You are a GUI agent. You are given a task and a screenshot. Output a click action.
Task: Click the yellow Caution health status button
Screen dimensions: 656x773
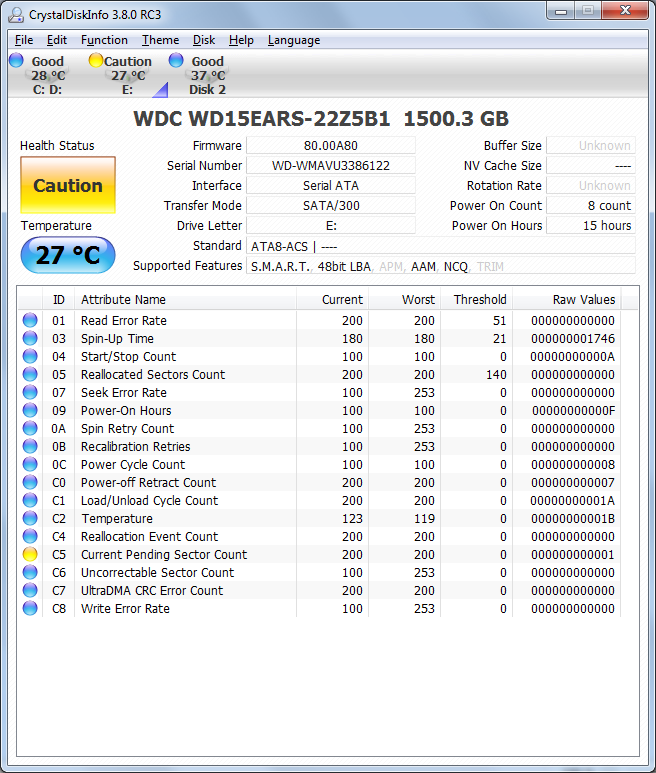point(68,185)
